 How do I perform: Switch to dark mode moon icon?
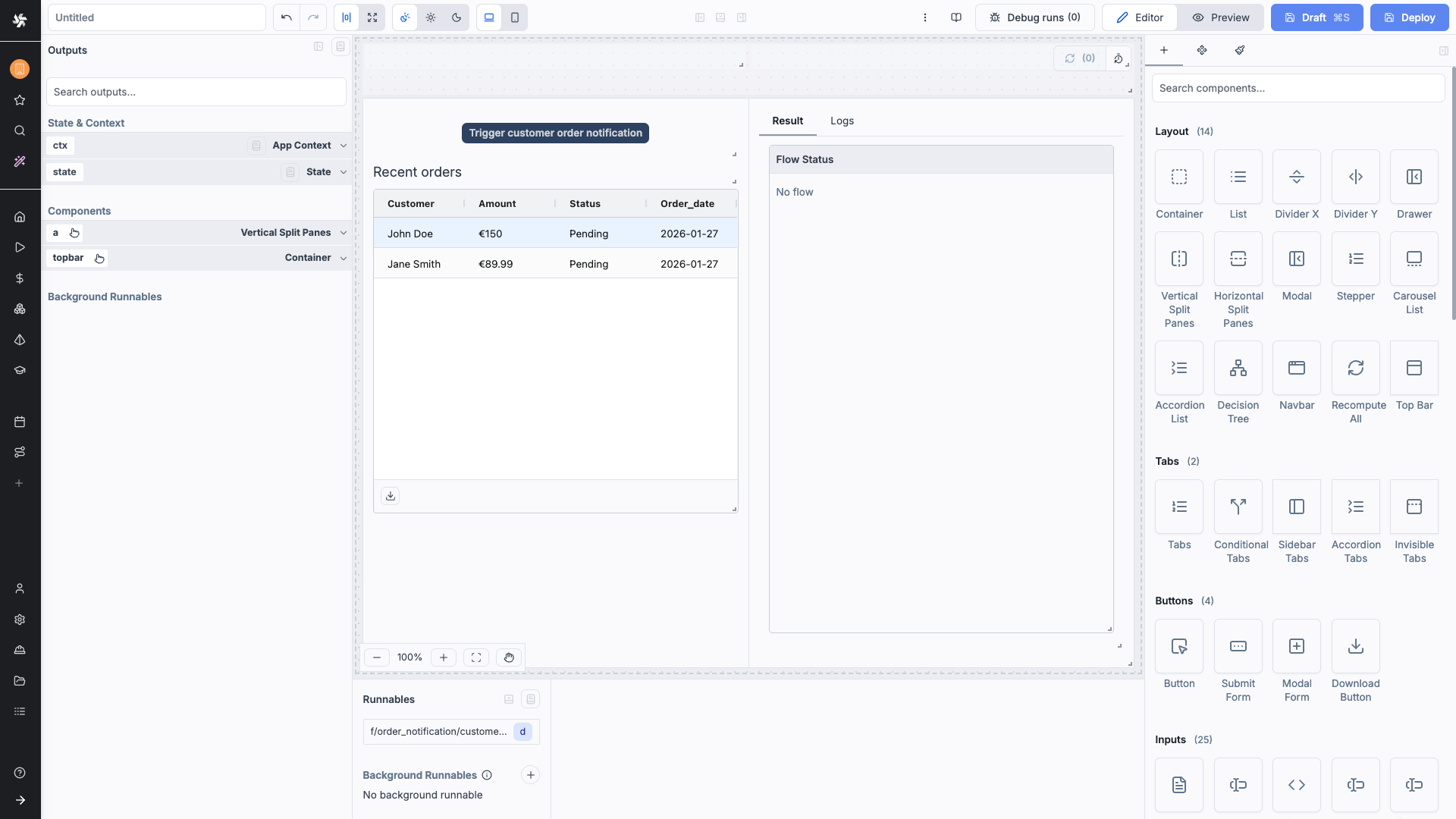pyautogui.click(x=457, y=17)
